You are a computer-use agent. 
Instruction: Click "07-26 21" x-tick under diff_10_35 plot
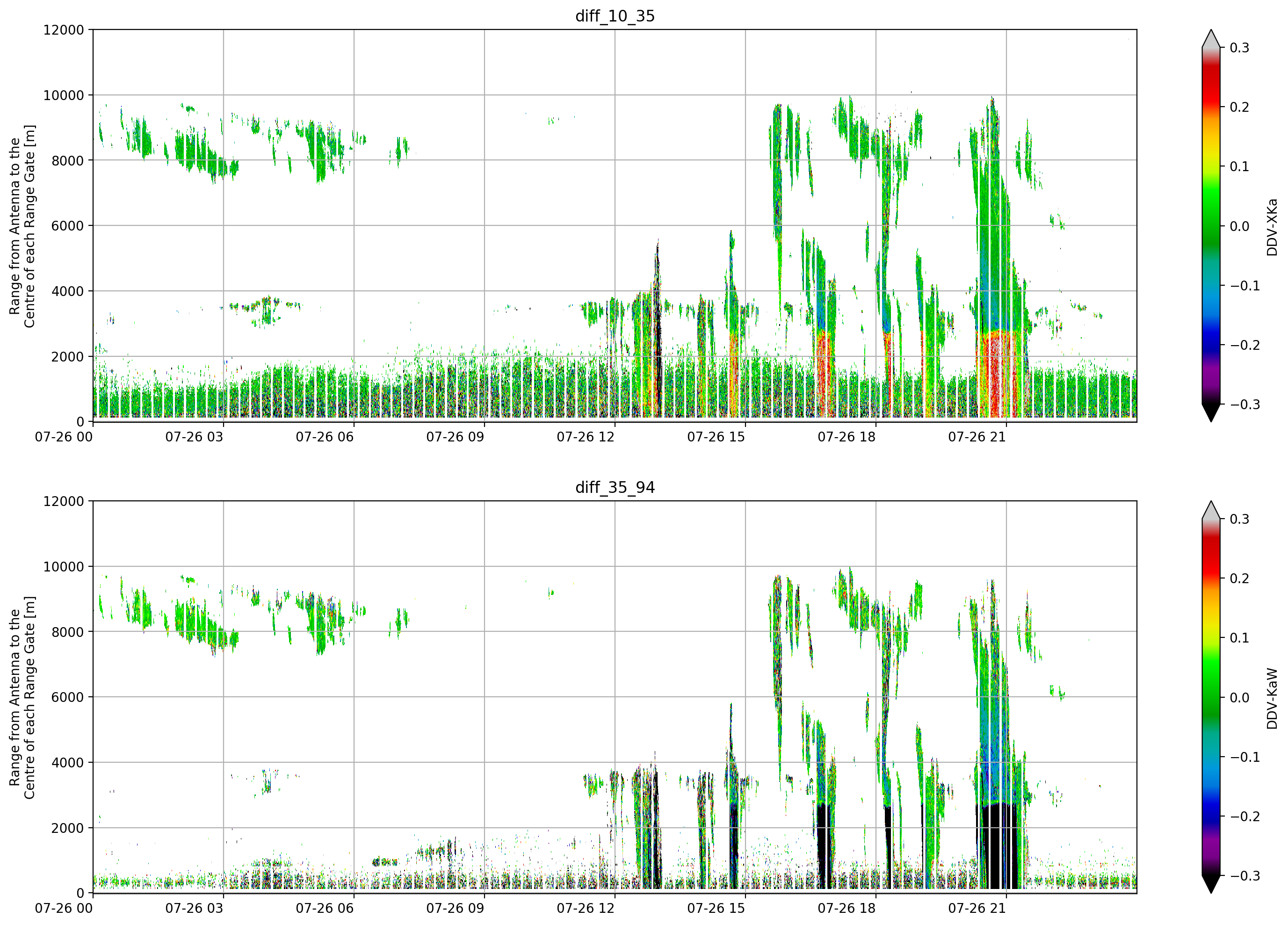click(977, 437)
